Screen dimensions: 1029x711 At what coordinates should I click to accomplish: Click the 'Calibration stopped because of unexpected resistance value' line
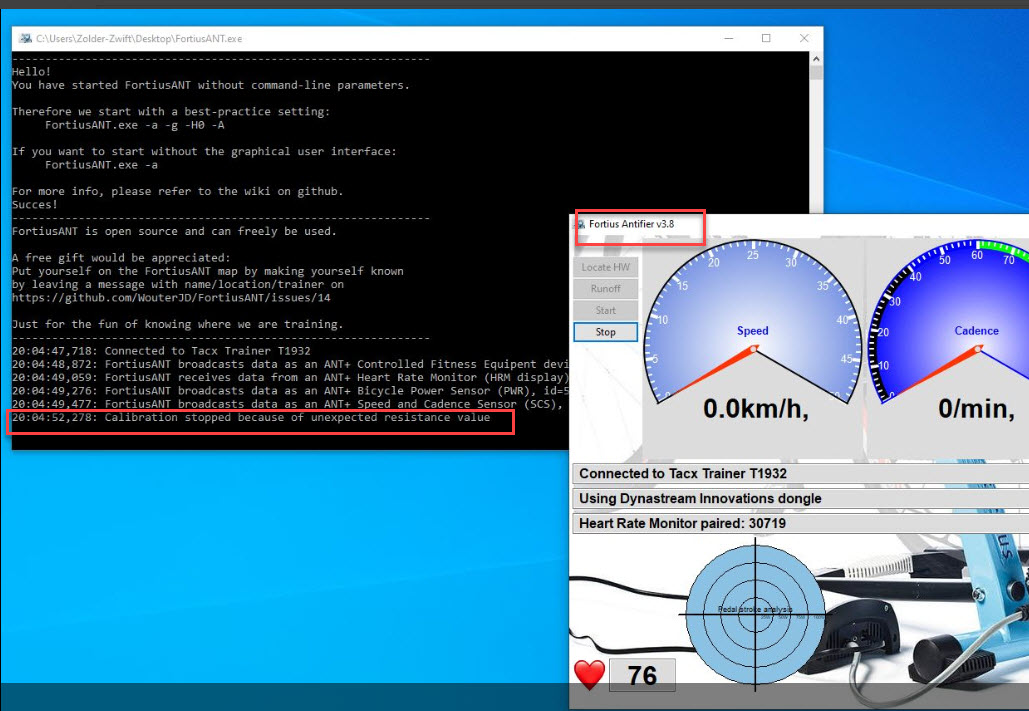point(251,418)
